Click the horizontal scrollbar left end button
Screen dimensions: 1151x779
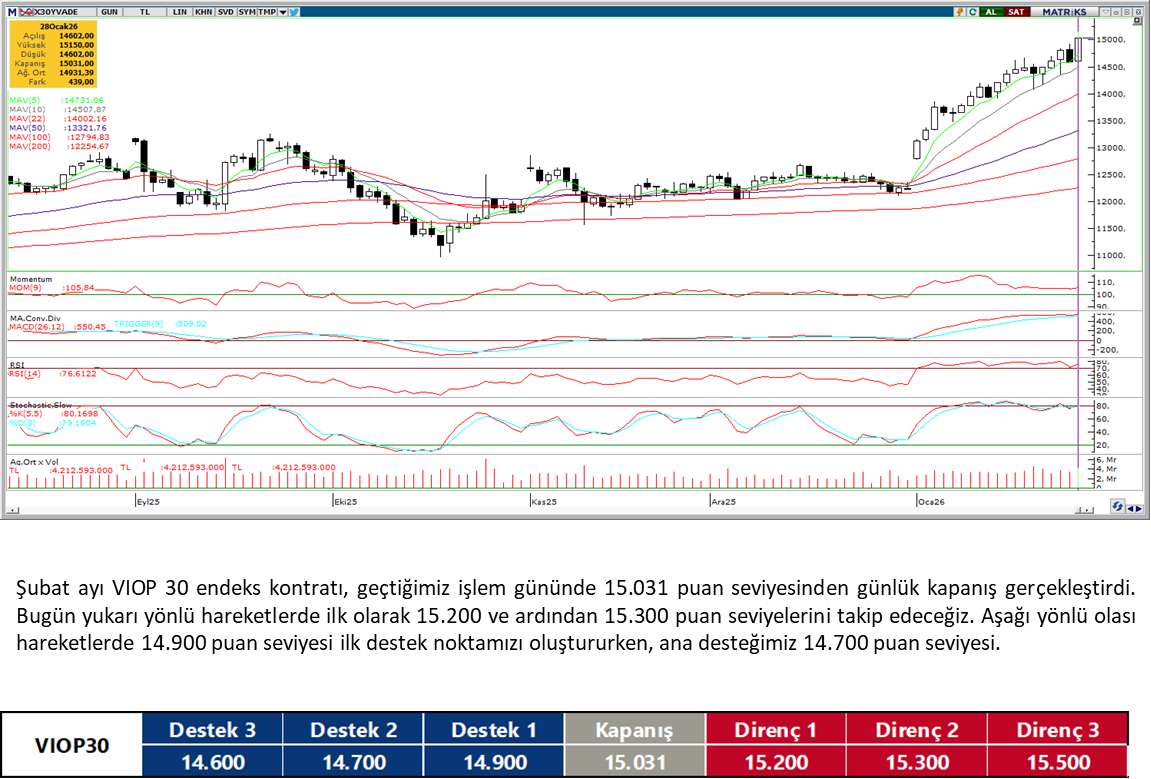(13, 511)
